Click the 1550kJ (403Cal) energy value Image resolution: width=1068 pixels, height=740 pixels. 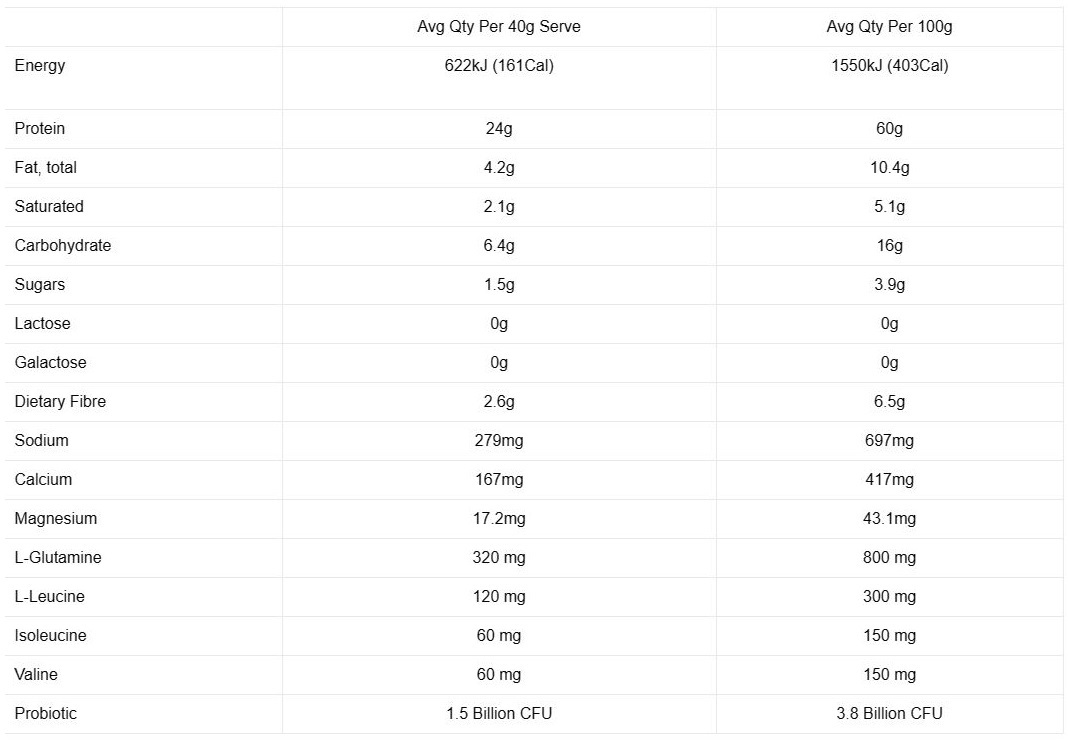tap(889, 65)
